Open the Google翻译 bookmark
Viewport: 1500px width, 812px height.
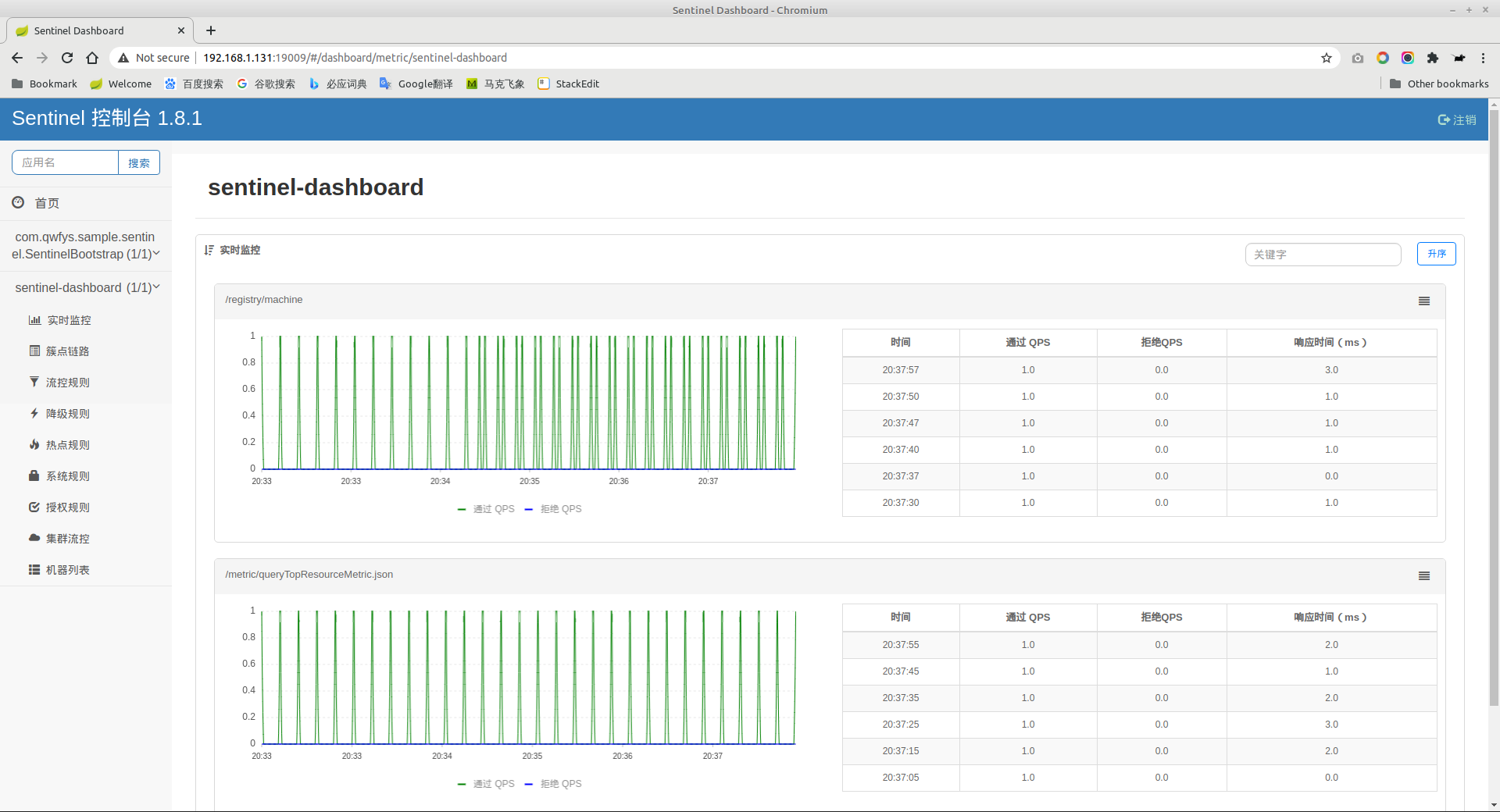pos(416,84)
